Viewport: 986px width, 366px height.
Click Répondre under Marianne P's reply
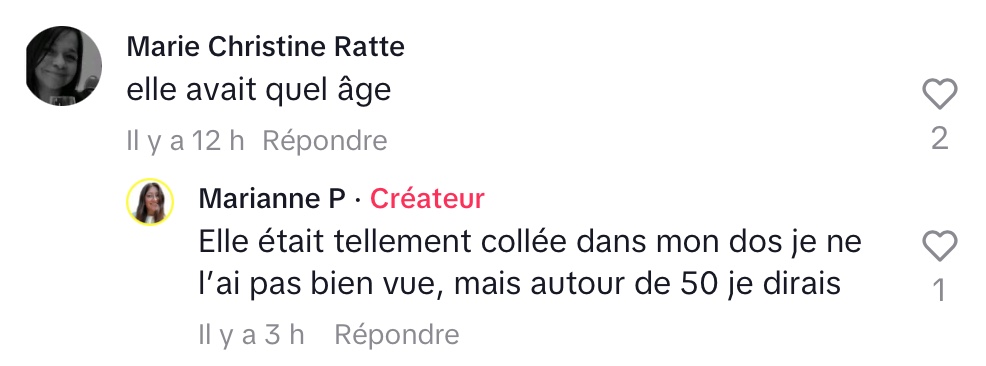[396, 335]
